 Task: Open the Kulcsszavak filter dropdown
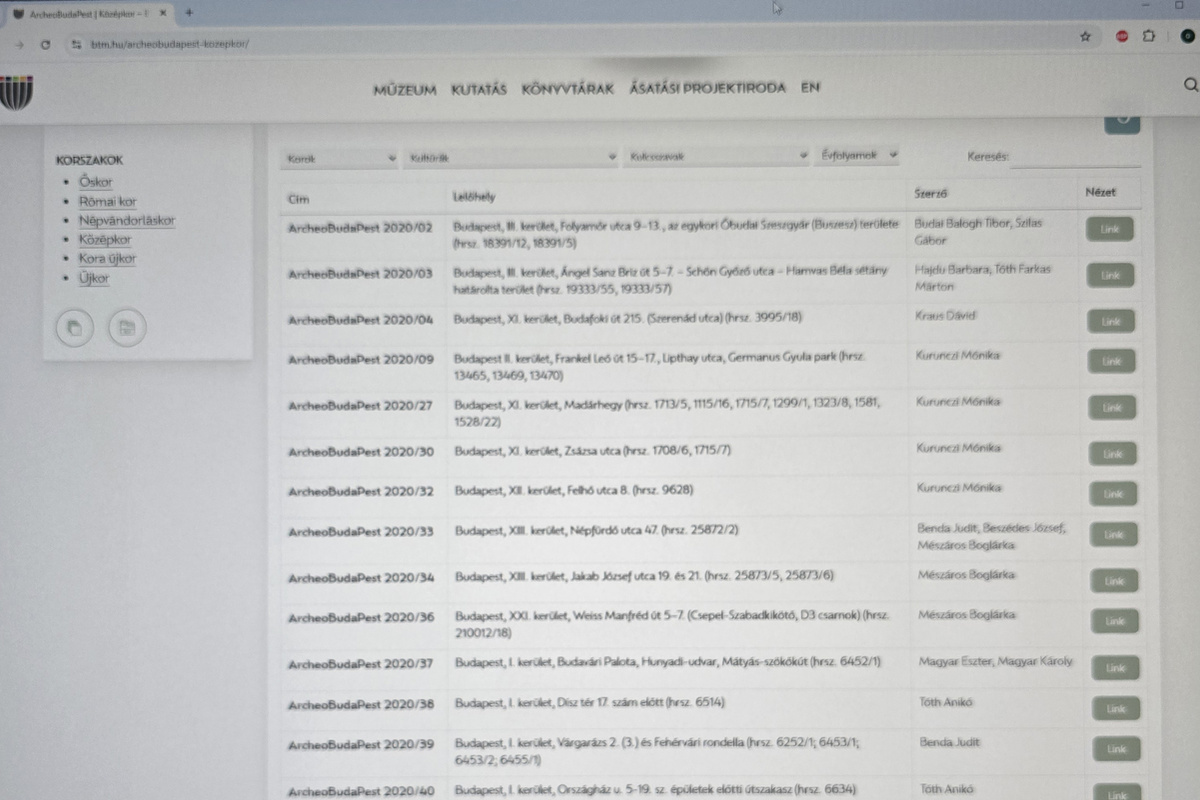click(716, 157)
